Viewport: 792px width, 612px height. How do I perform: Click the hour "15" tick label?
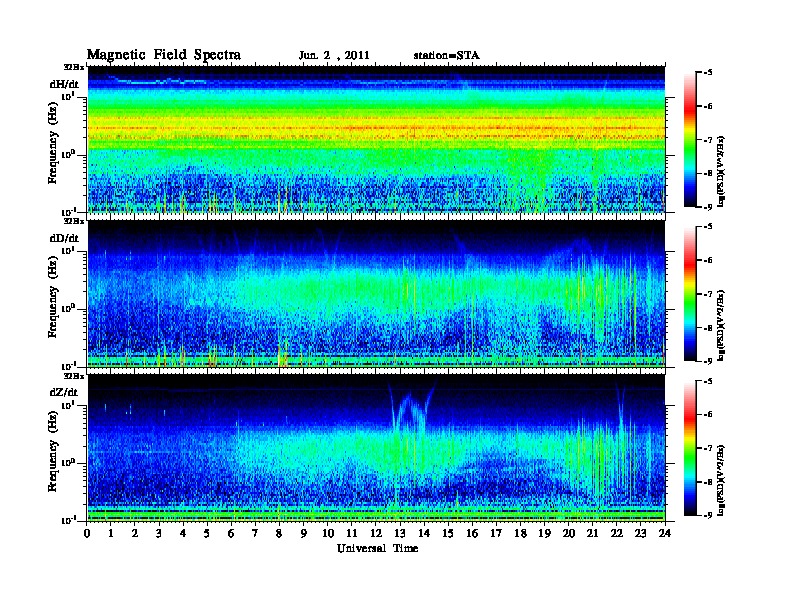point(448,534)
